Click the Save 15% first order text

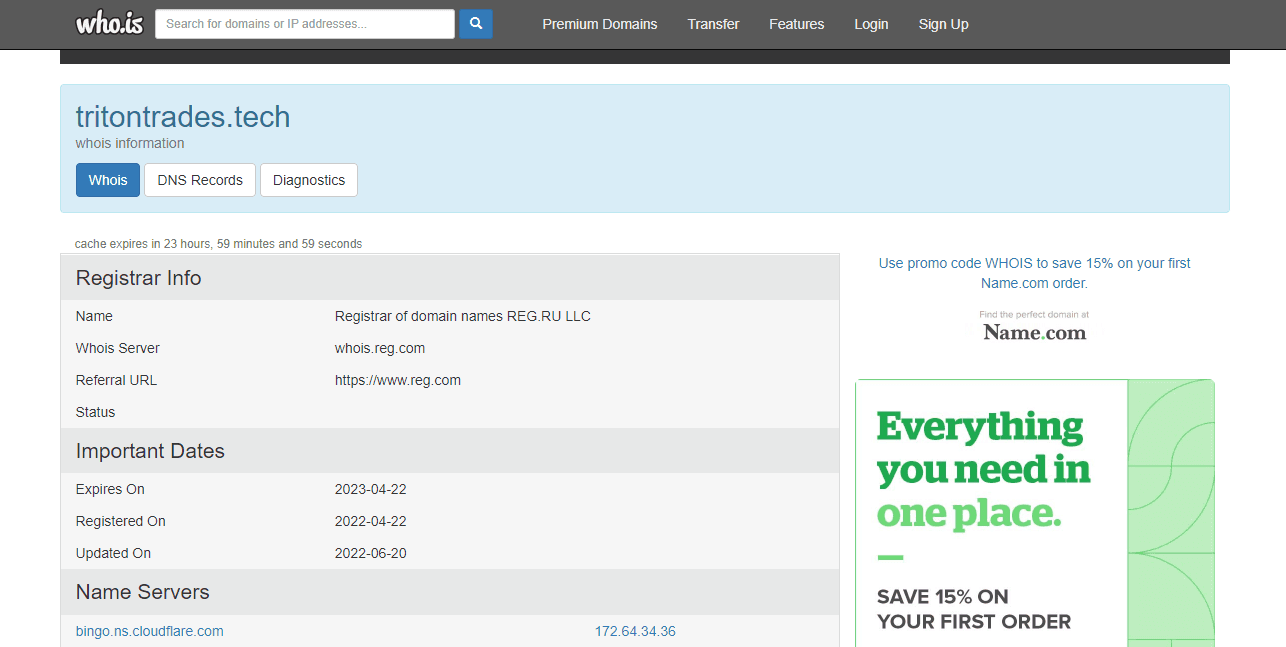(973, 609)
